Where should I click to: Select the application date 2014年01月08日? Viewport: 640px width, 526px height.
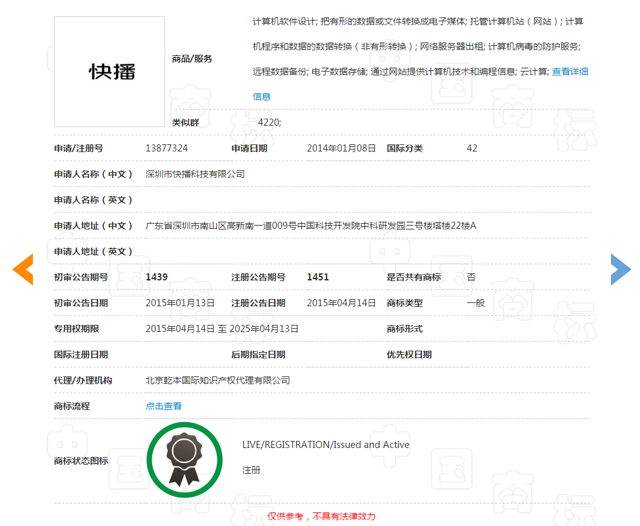pos(341,148)
